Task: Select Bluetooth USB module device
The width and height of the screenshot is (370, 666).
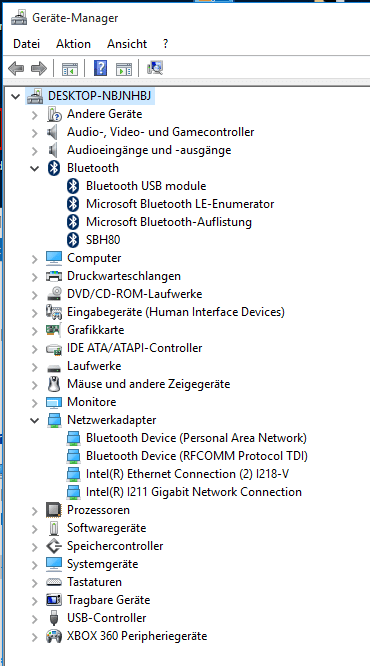Action: [146, 186]
